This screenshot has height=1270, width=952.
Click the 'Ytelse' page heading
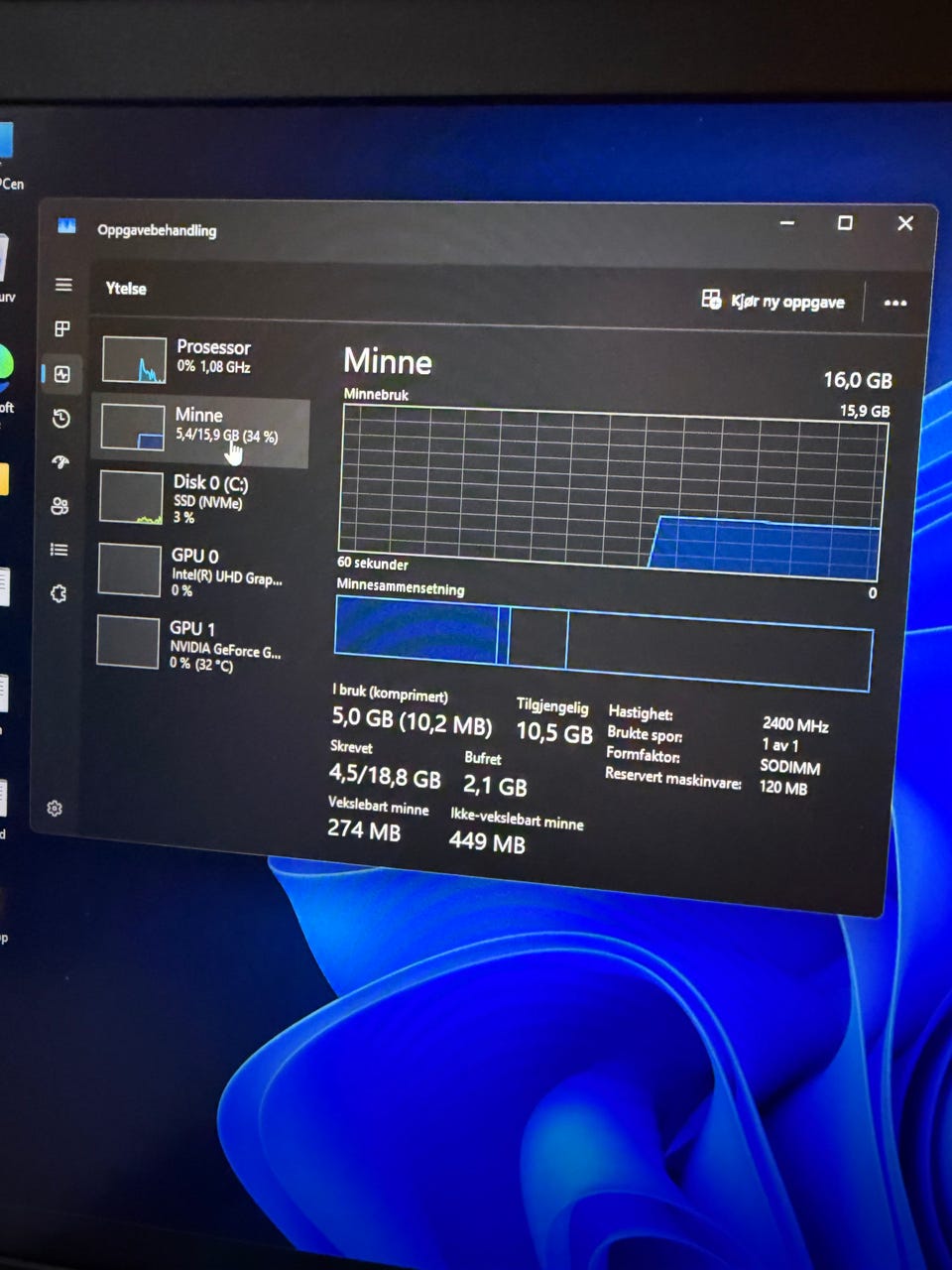126,288
